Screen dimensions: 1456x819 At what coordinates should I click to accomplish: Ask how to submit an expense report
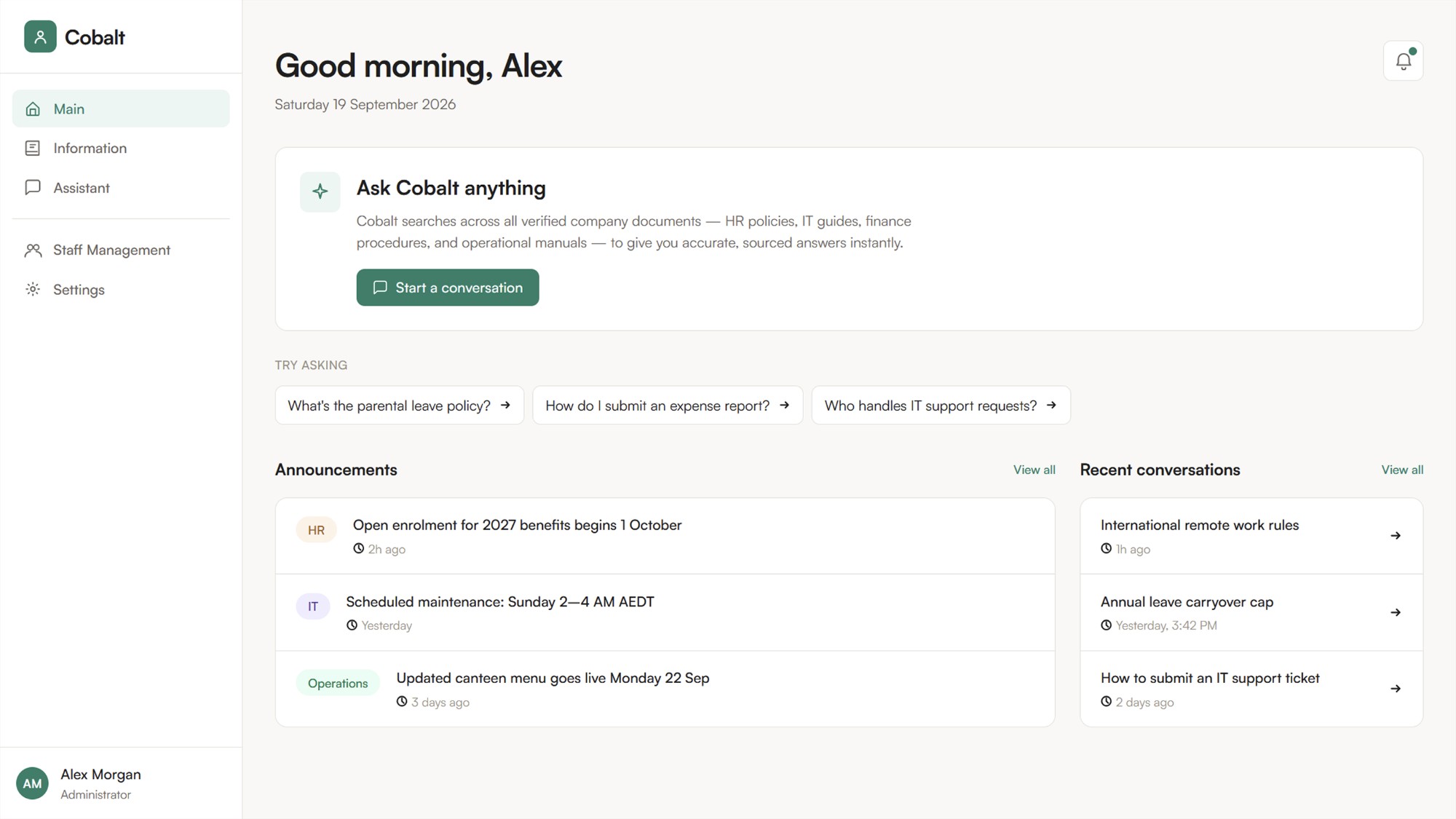[668, 405]
